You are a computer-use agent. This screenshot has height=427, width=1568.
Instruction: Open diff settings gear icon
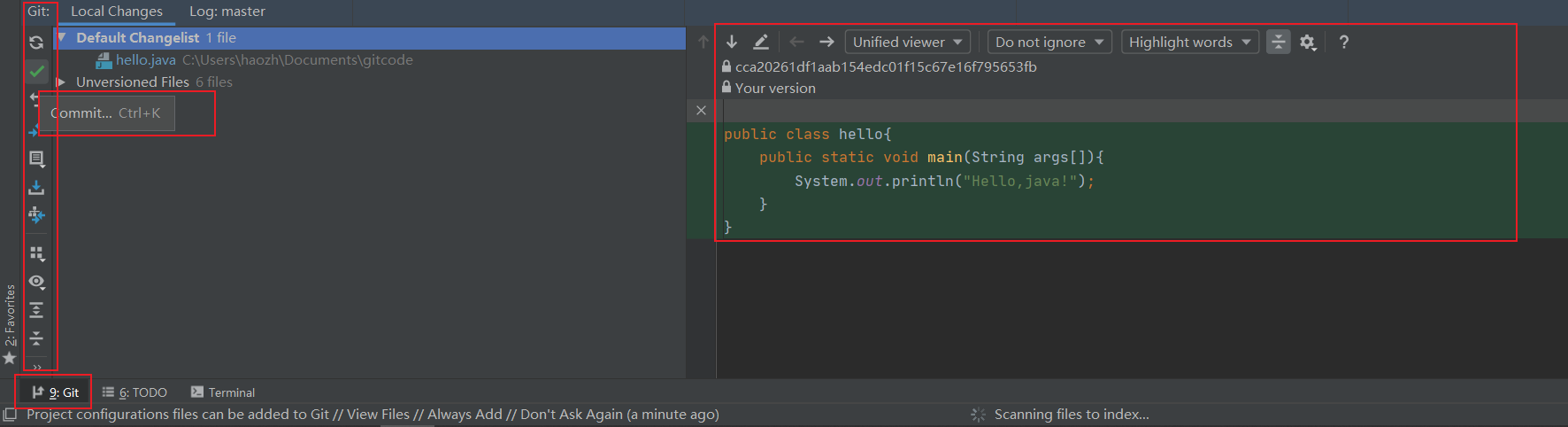[x=1308, y=42]
